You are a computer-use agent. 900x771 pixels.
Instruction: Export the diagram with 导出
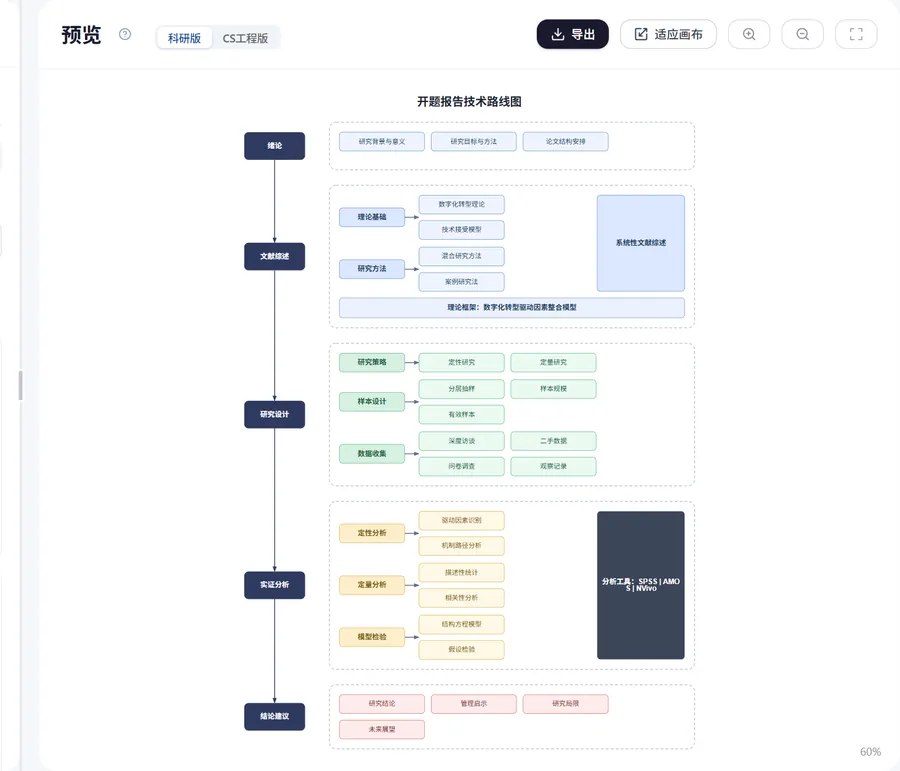[x=572, y=34]
